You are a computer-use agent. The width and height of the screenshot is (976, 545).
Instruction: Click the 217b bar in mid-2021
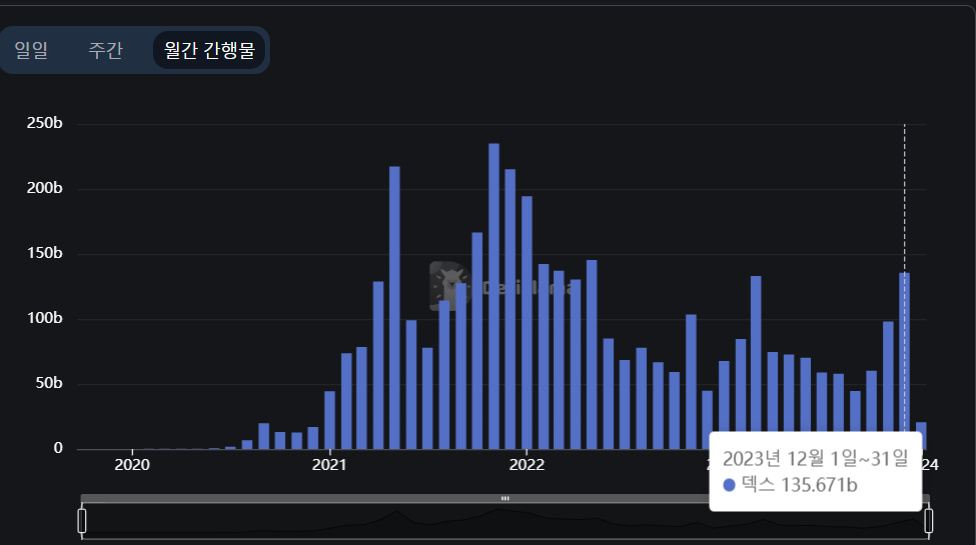[394, 308]
